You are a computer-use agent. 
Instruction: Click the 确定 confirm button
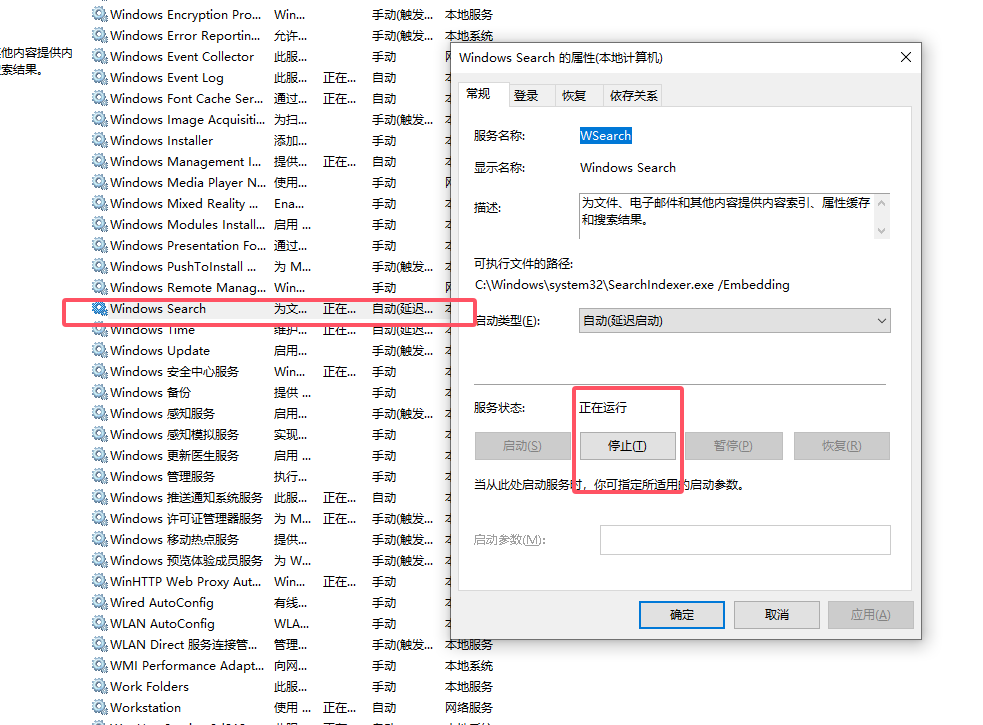point(681,615)
